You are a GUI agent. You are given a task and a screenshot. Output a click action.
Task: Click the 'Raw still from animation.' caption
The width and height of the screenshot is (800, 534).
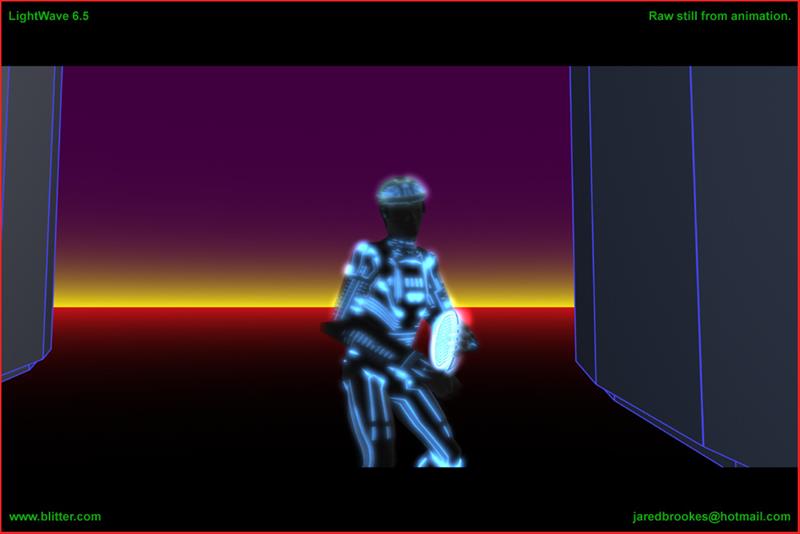point(718,18)
